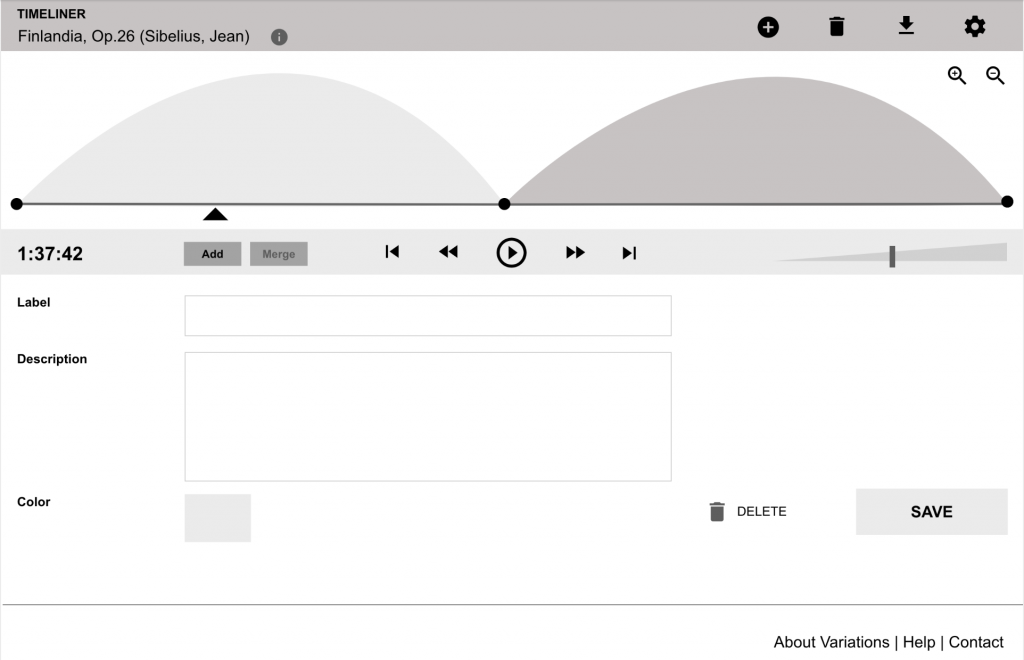Focus the Description text area
The width and height of the screenshot is (1024, 660).
coord(428,416)
